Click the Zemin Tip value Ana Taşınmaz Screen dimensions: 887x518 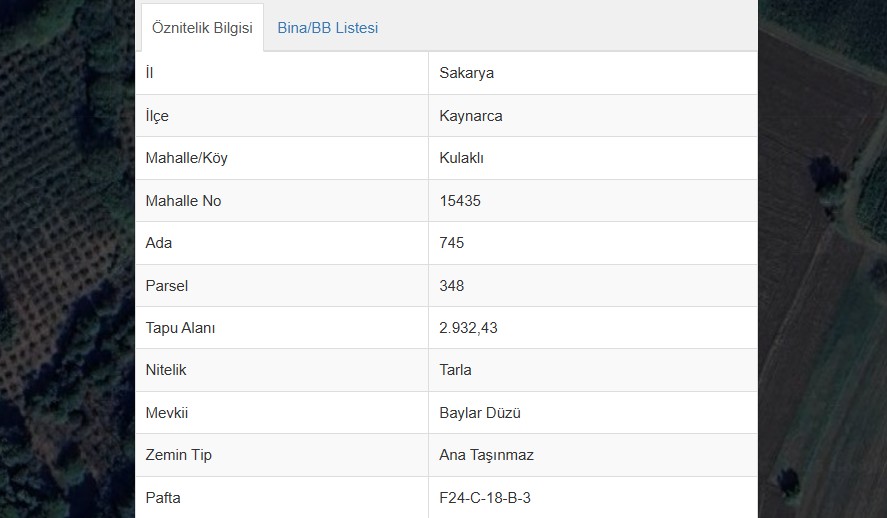click(x=486, y=455)
